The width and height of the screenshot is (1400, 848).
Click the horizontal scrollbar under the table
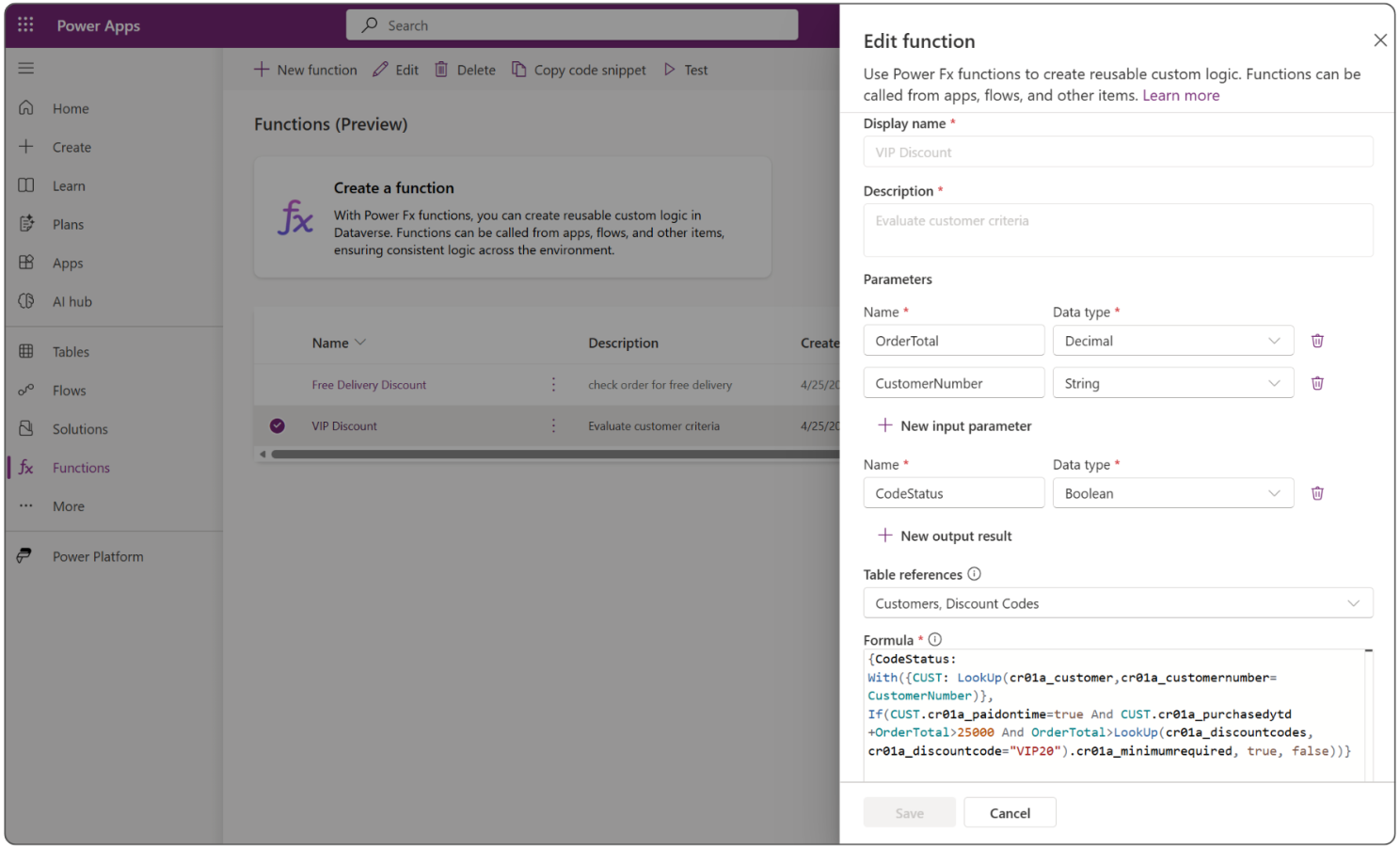pos(555,454)
